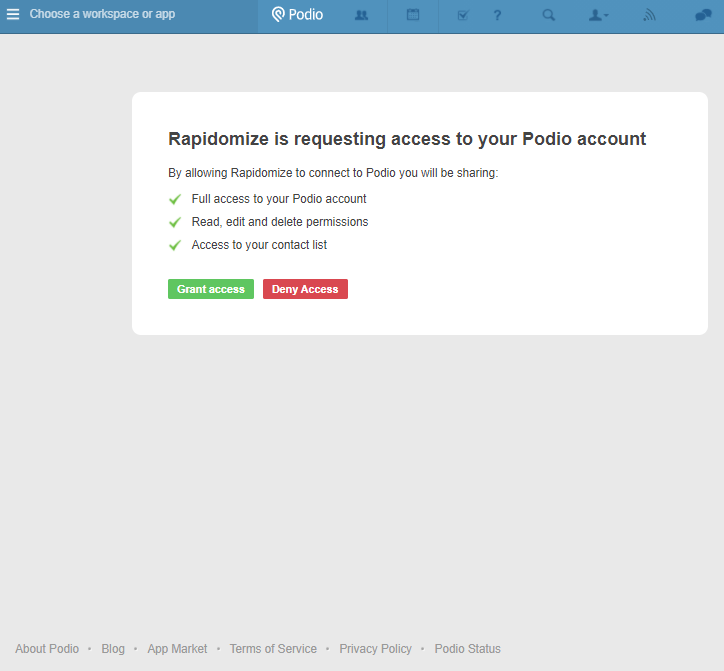Open the App Market link
This screenshot has height=671, width=724.
(x=177, y=649)
